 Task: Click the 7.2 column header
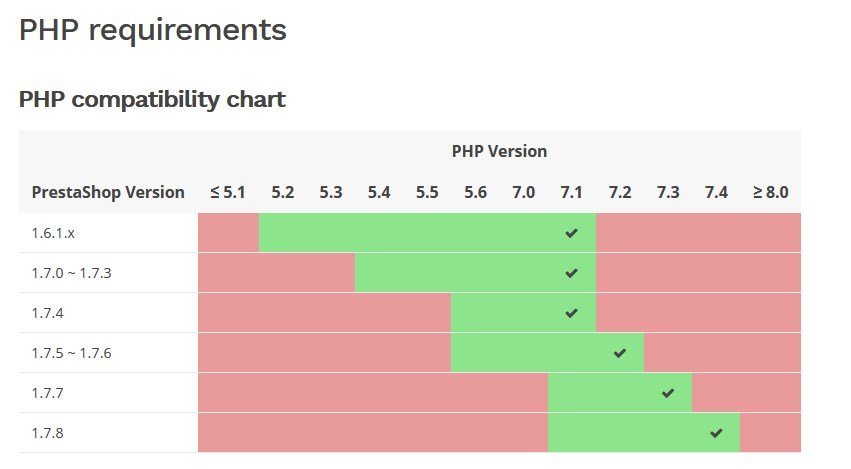620,192
